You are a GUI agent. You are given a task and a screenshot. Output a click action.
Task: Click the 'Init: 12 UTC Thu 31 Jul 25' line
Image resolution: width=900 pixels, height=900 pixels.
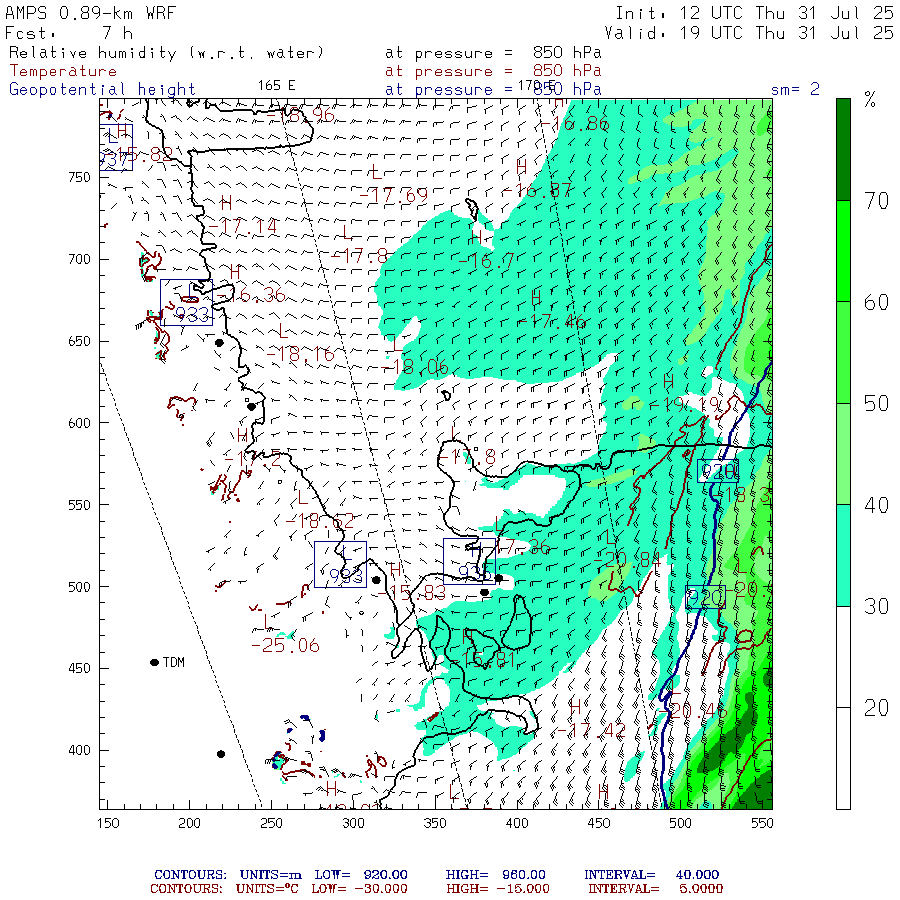[x=755, y=13]
